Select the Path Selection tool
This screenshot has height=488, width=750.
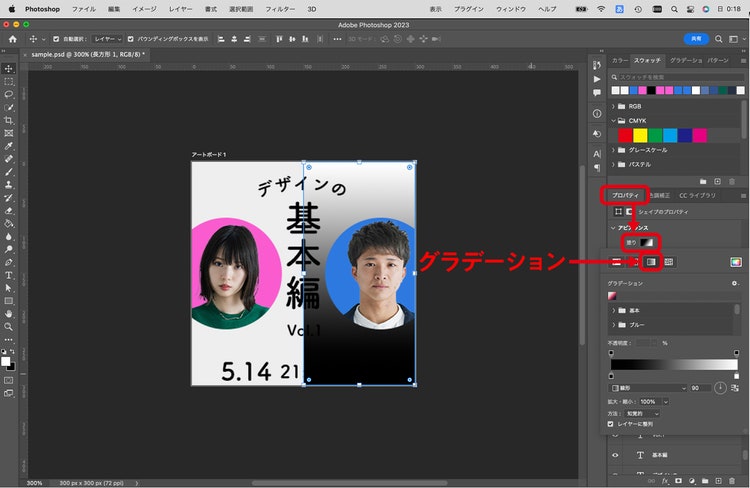click(x=9, y=288)
